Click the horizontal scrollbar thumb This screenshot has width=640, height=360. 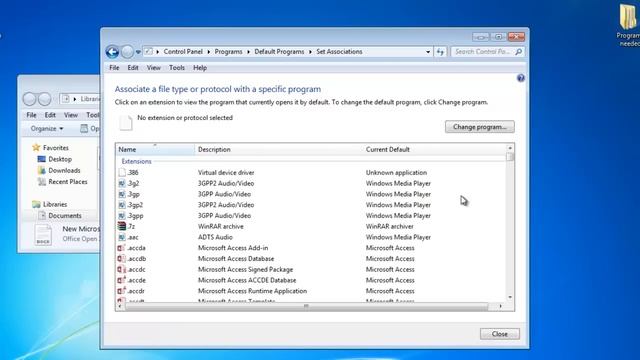[306, 306]
